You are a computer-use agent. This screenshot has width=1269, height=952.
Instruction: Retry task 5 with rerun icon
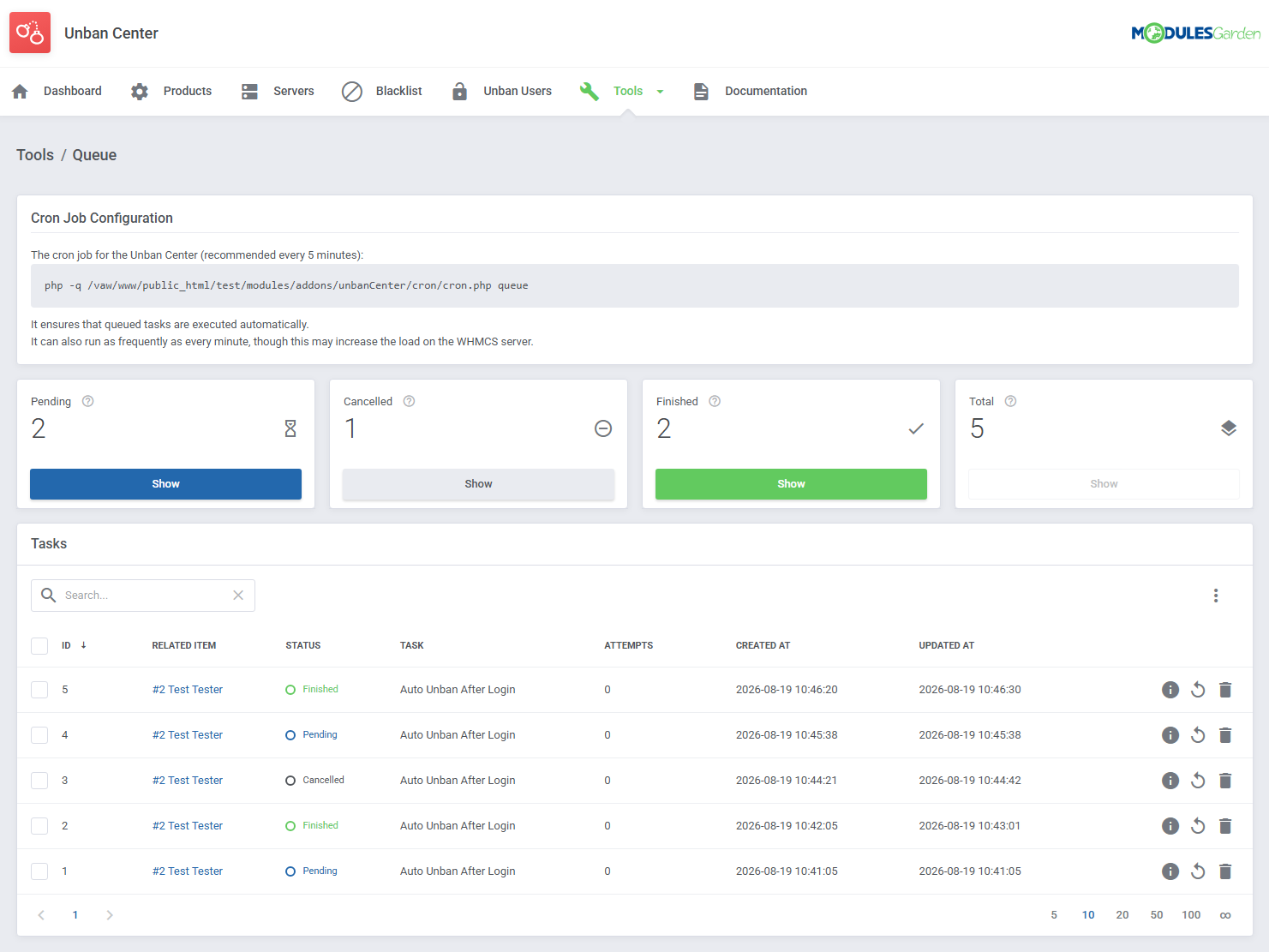tap(1198, 690)
